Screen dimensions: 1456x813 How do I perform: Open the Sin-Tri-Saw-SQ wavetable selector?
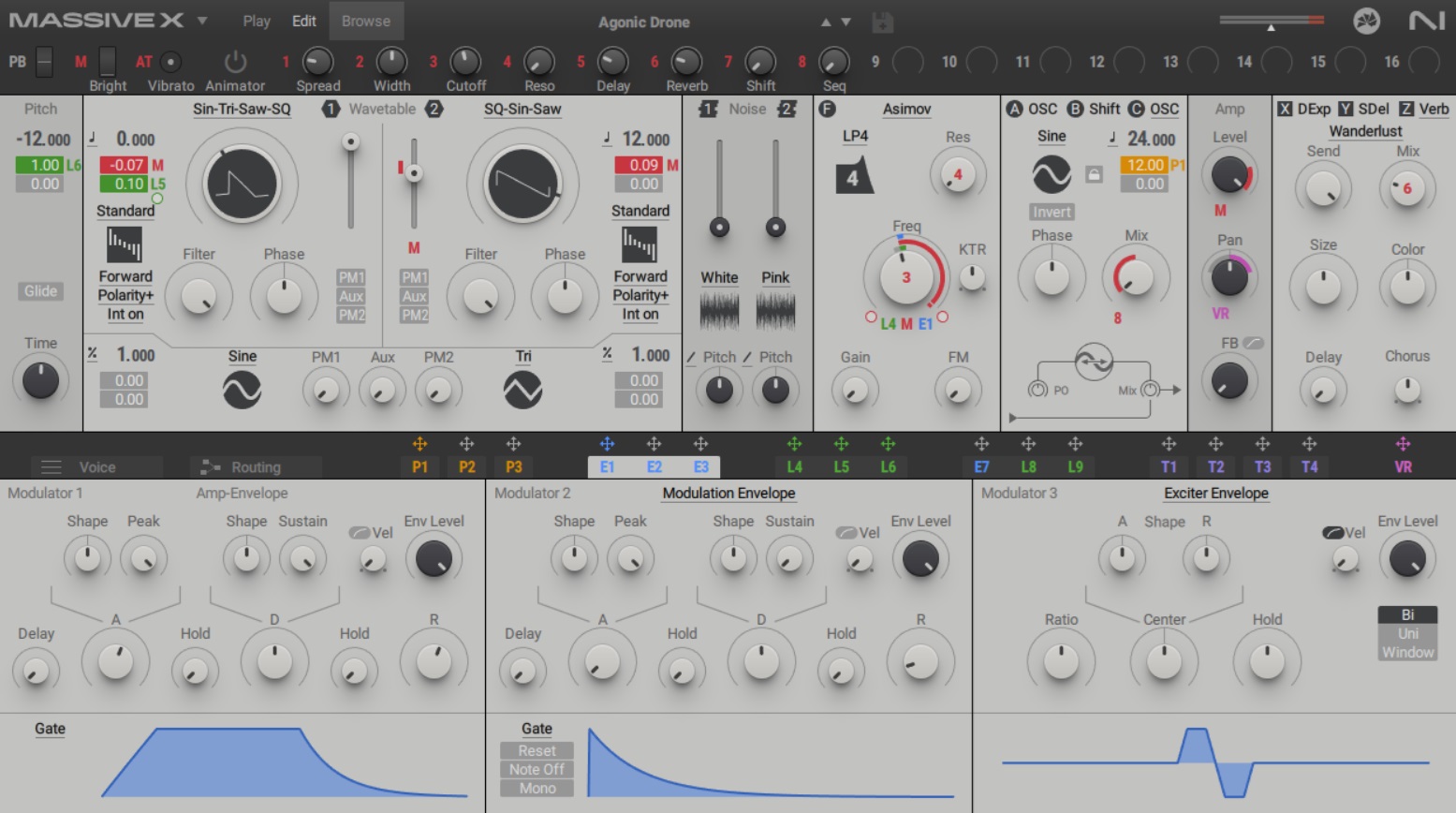pyautogui.click(x=242, y=109)
